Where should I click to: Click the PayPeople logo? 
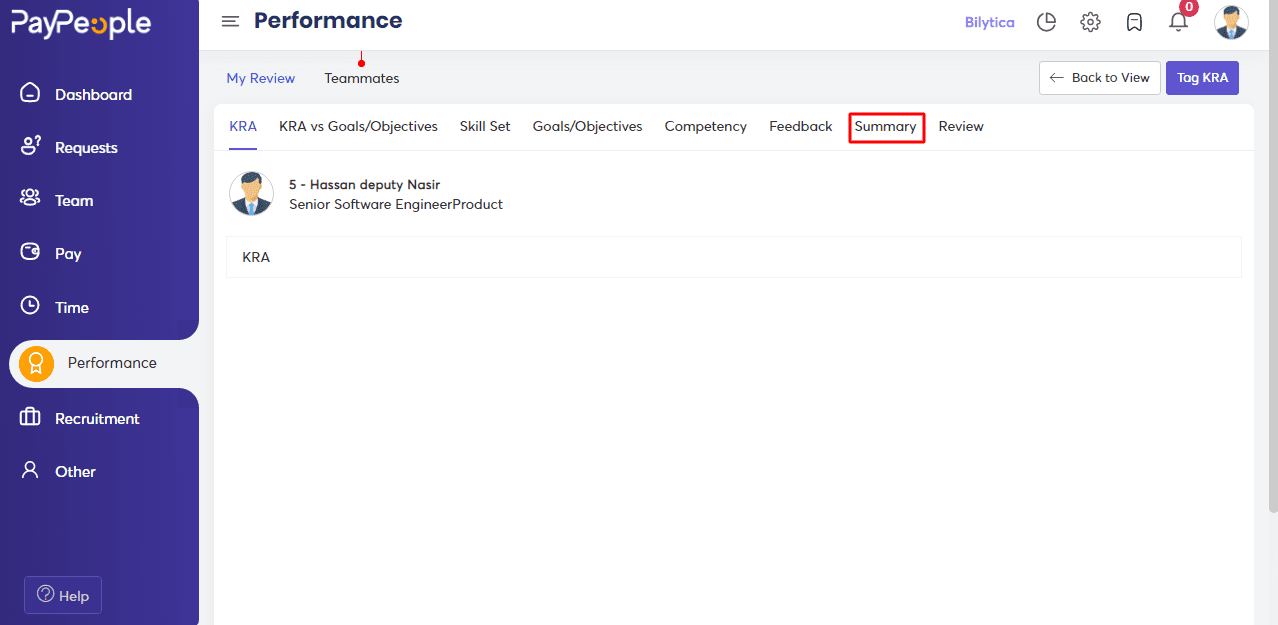[x=81, y=24]
